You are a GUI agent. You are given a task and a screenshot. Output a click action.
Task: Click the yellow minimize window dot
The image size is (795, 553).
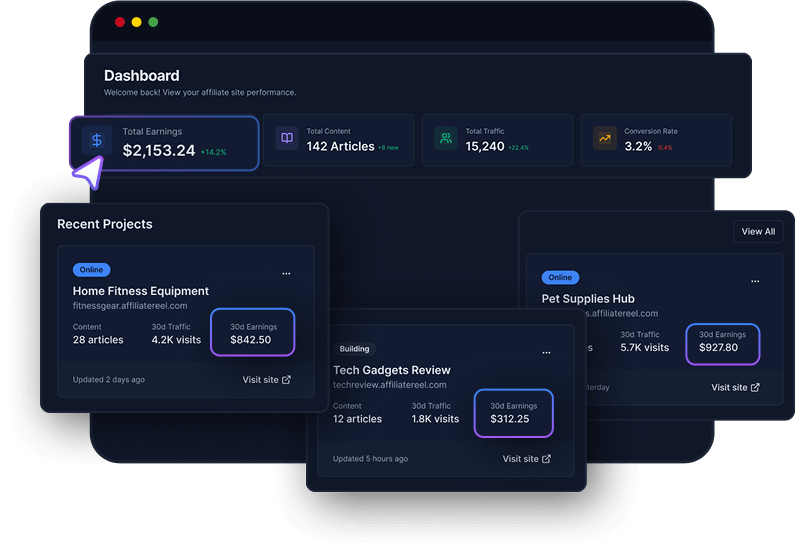(x=137, y=22)
